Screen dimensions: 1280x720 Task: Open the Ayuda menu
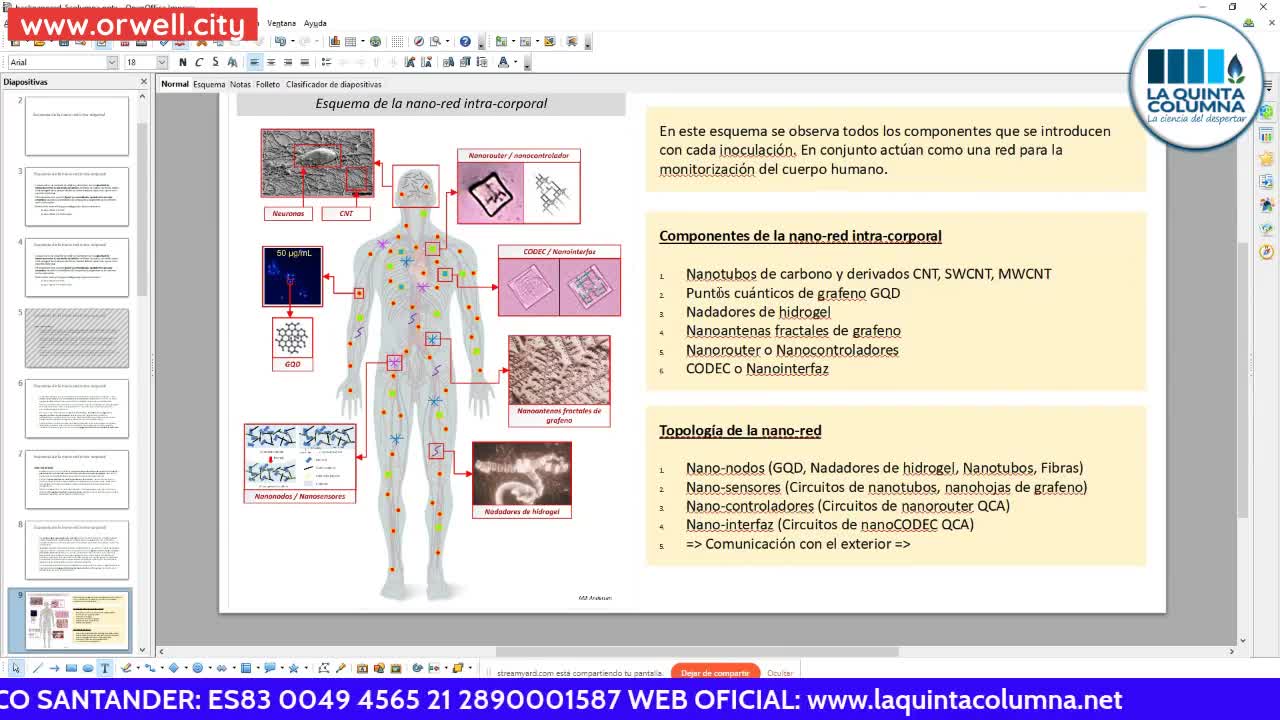coord(315,22)
